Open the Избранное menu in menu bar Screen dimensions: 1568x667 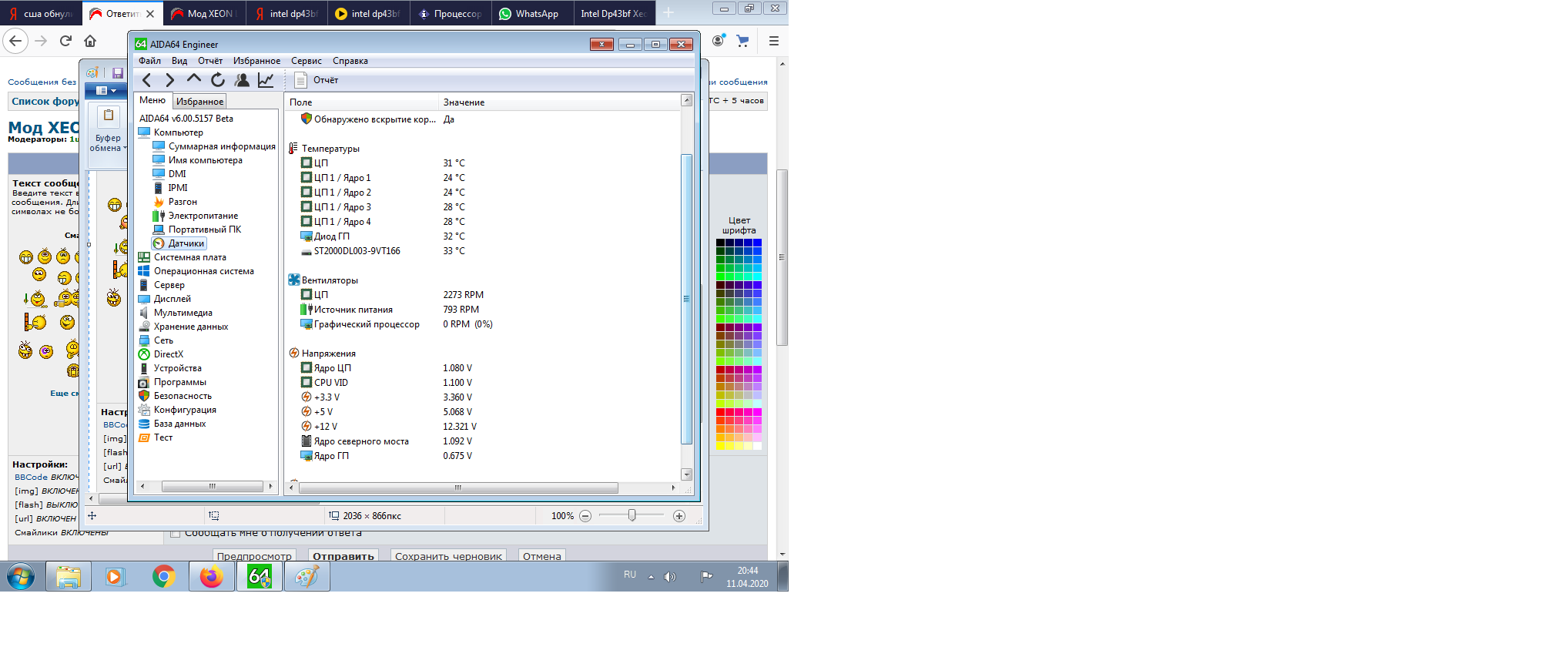256,61
